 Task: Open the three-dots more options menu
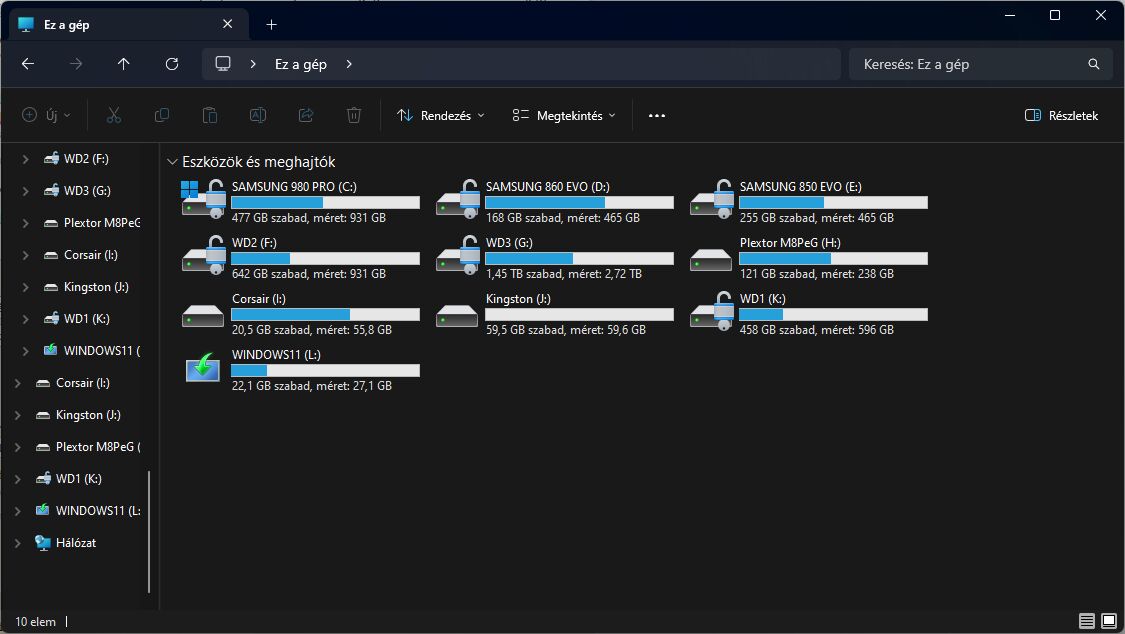click(x=656, y=115)
